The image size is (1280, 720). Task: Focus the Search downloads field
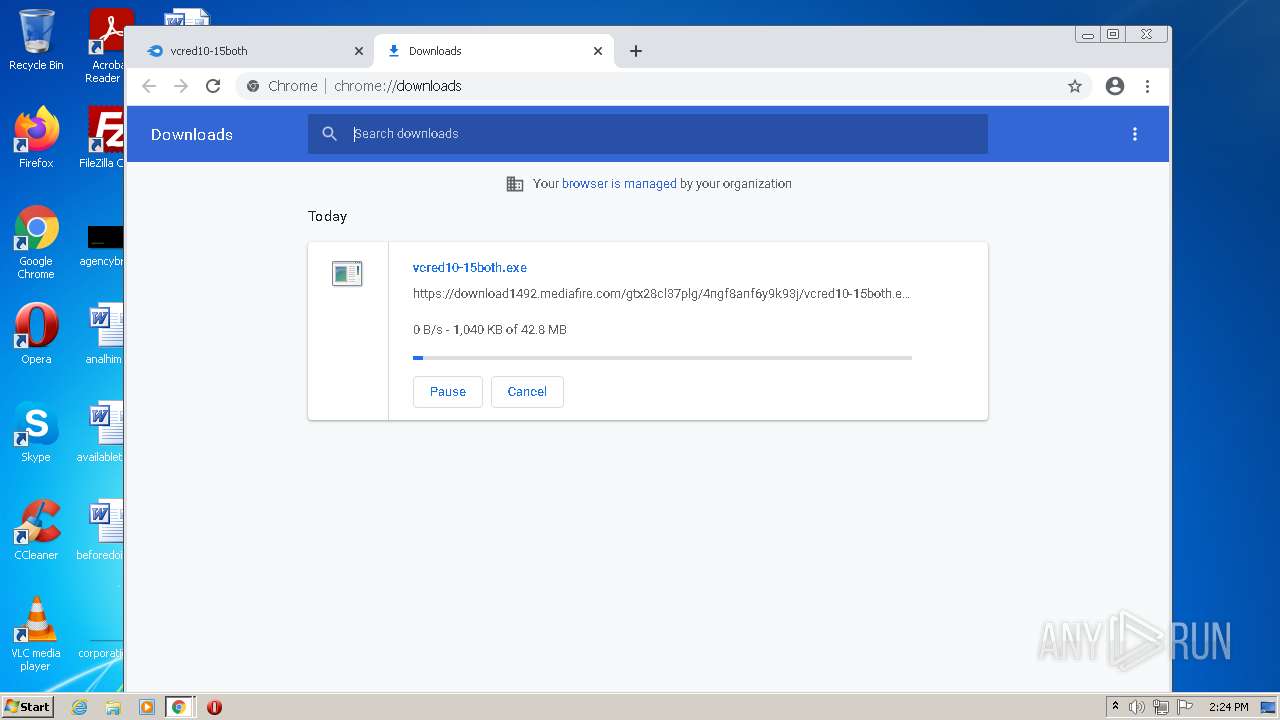click(648, 134)
